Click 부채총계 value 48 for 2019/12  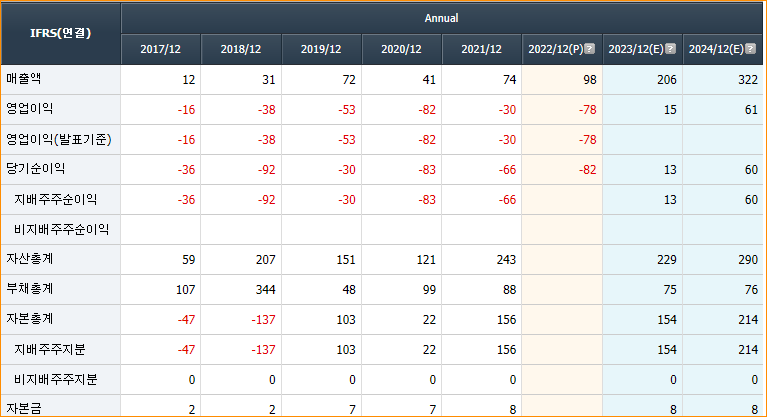pyautogui.click(x=349, y=290)
